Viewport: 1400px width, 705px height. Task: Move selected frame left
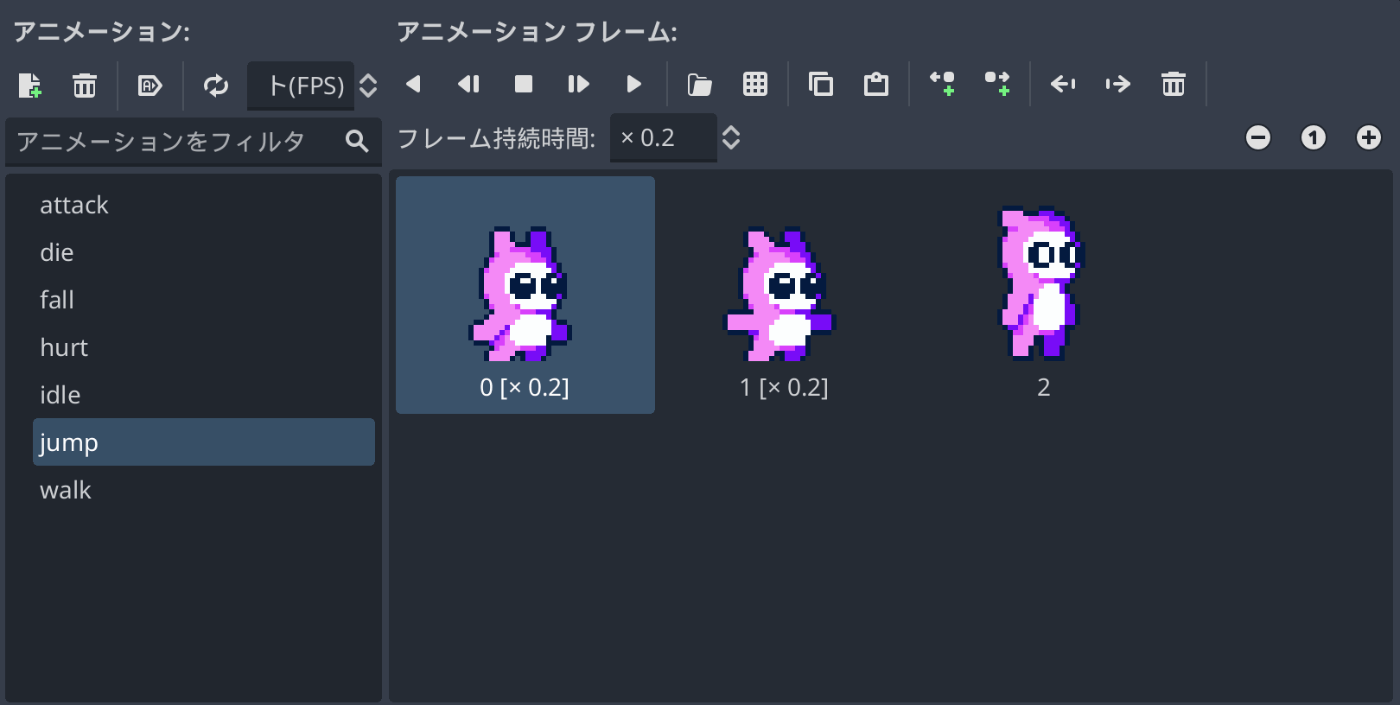click(x=1063, y=84)
